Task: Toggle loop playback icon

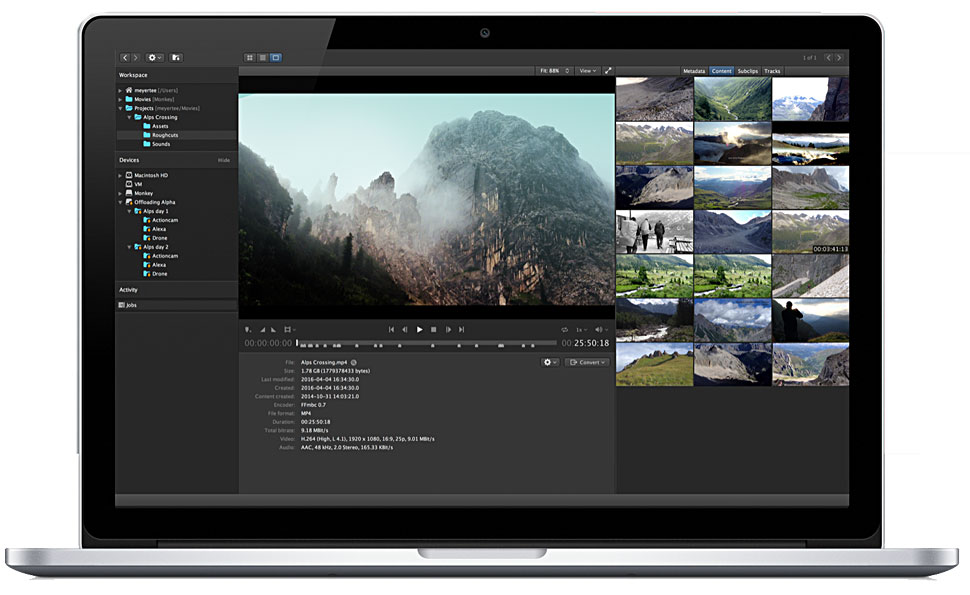Action: click(x=564, y=329)
